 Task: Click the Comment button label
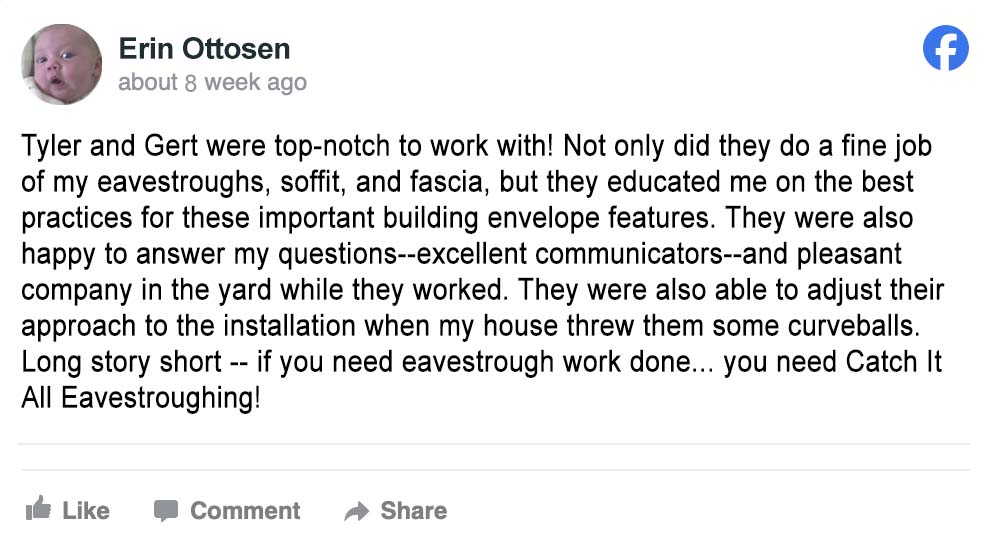tap(245, 510)
